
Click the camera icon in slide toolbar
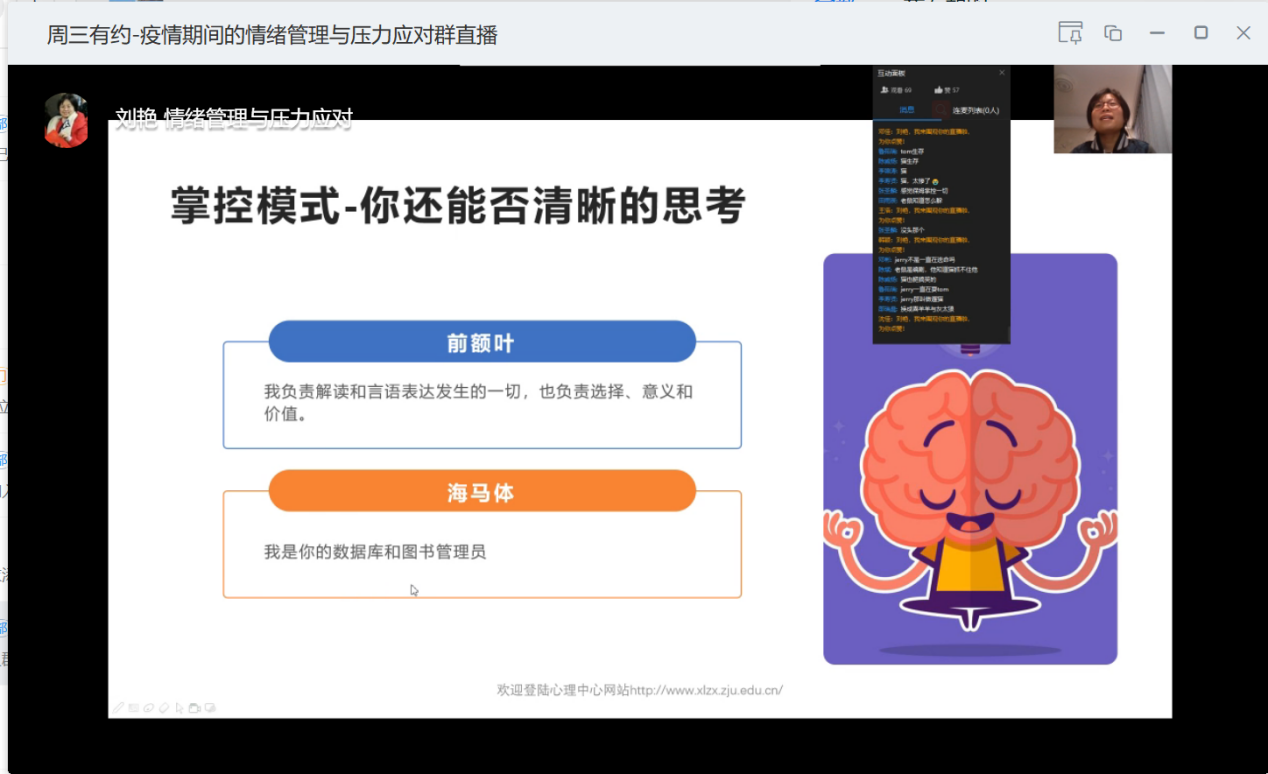195,708
